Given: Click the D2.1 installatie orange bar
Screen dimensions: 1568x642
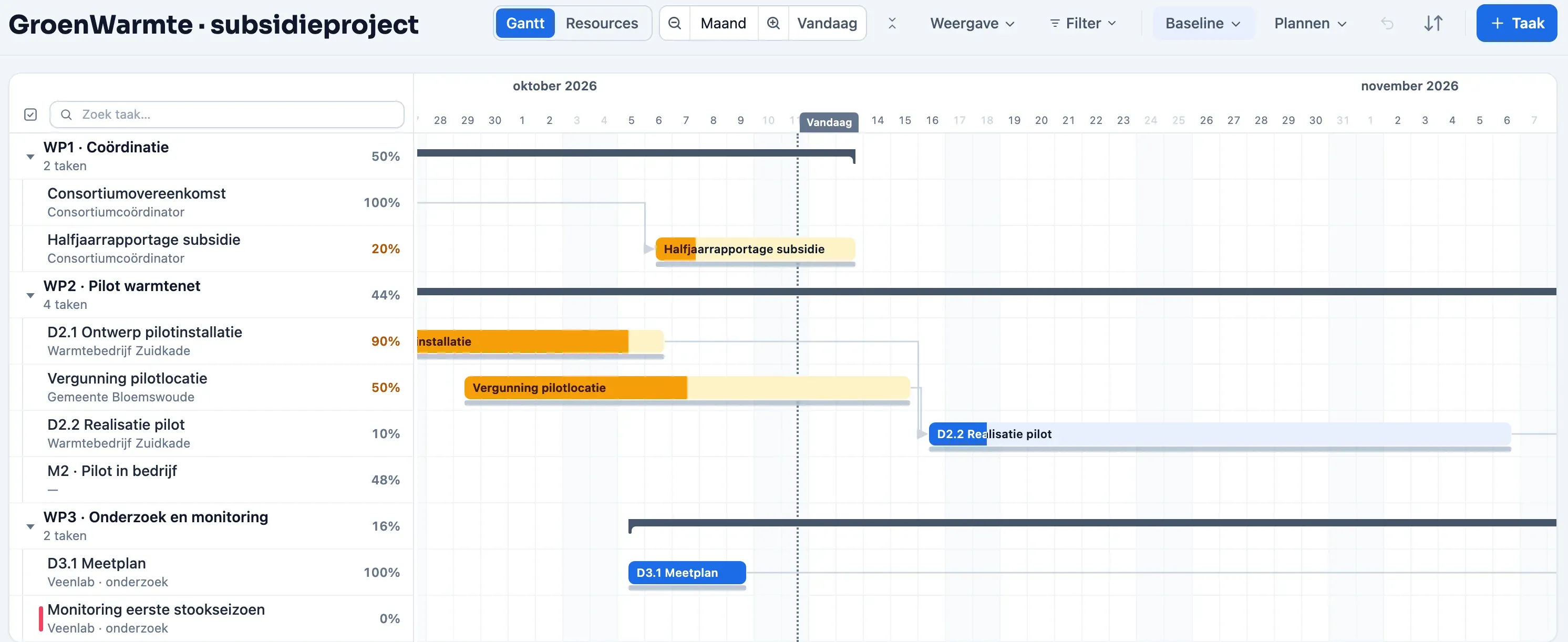Looking at the screenshot, I should (x=540, y=341).
